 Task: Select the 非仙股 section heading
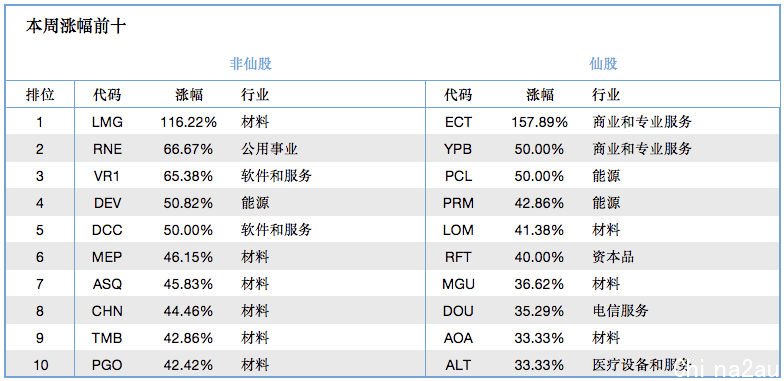pyautogui.click(x=250, y=64)
